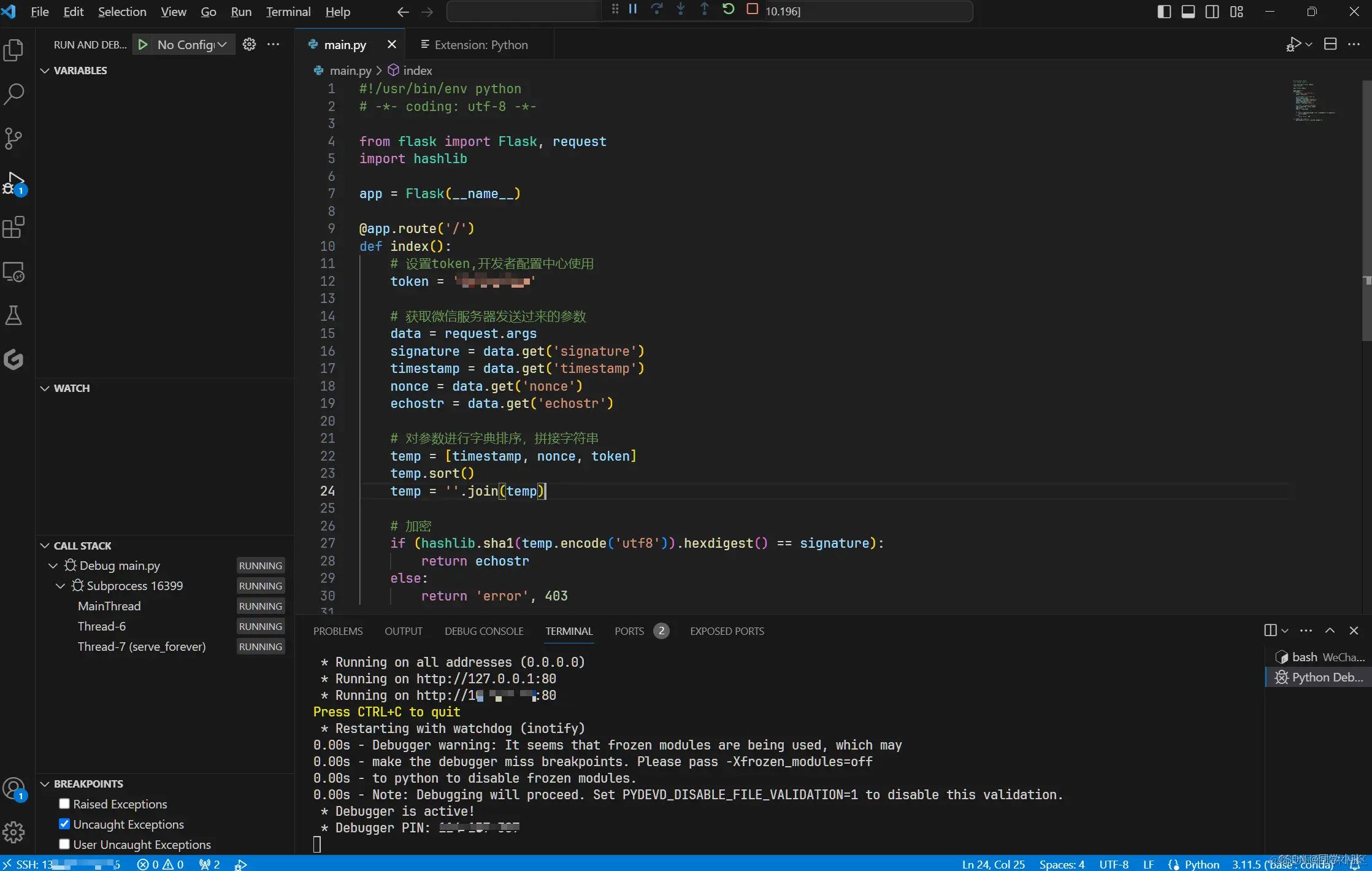Collapse the Subprocess 16399 call stack node
The image size is (1372, 871).
tap(60, 586)
